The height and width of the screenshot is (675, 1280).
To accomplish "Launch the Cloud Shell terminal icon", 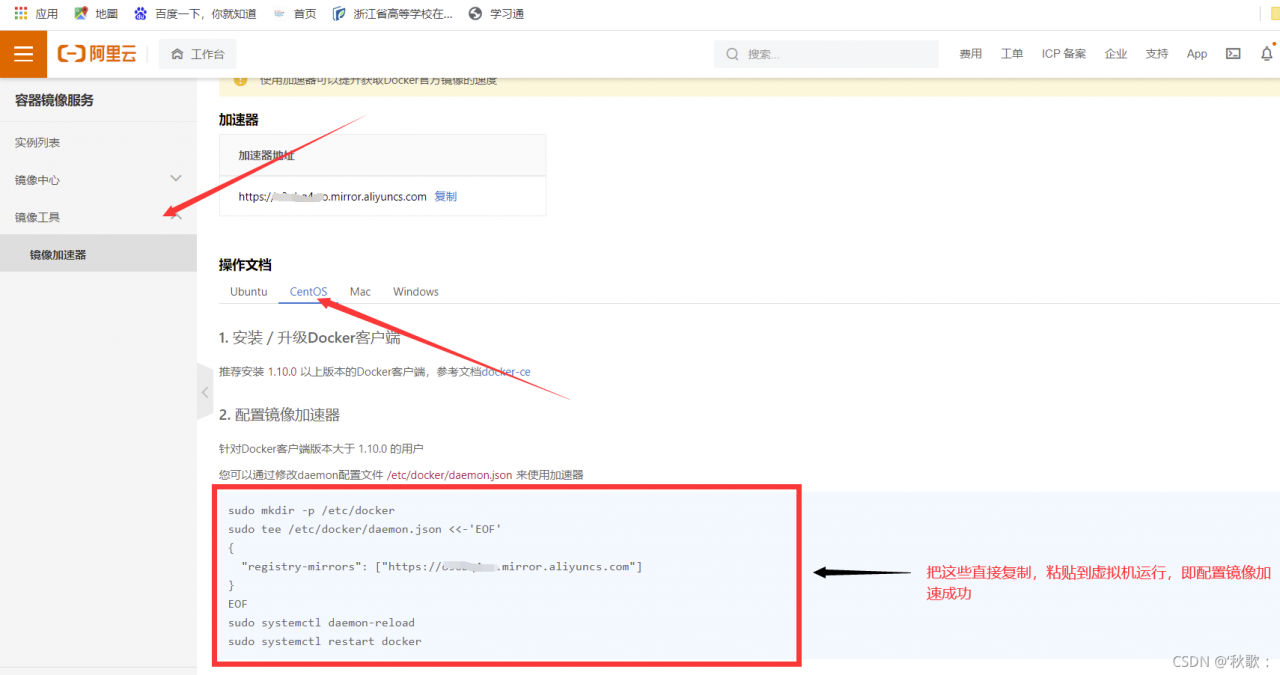I will pos(1234,54).
